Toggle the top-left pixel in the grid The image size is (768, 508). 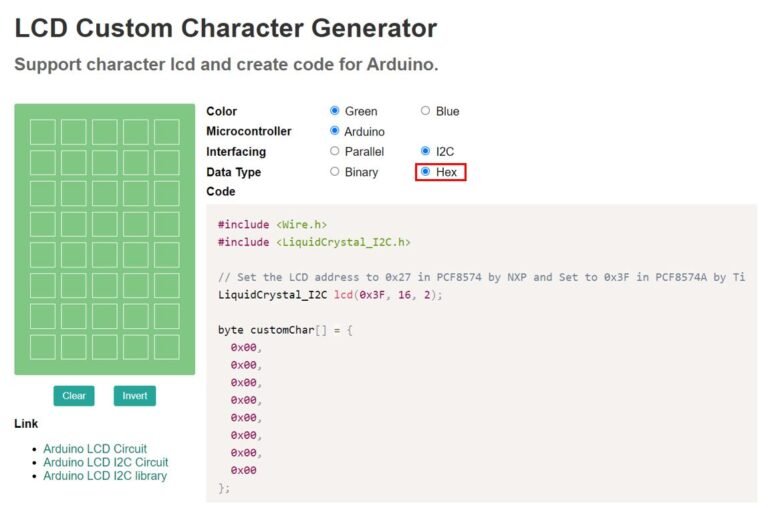coord(43,132)
